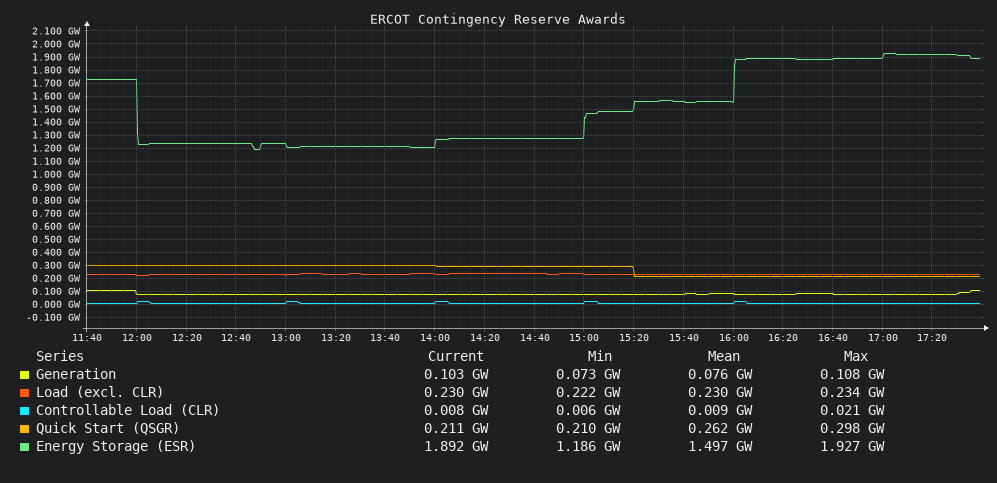The height and width of the screenshot is (483, 997).
Task: Click Generation mean value 0.076 GW
Action: [720, 374]
